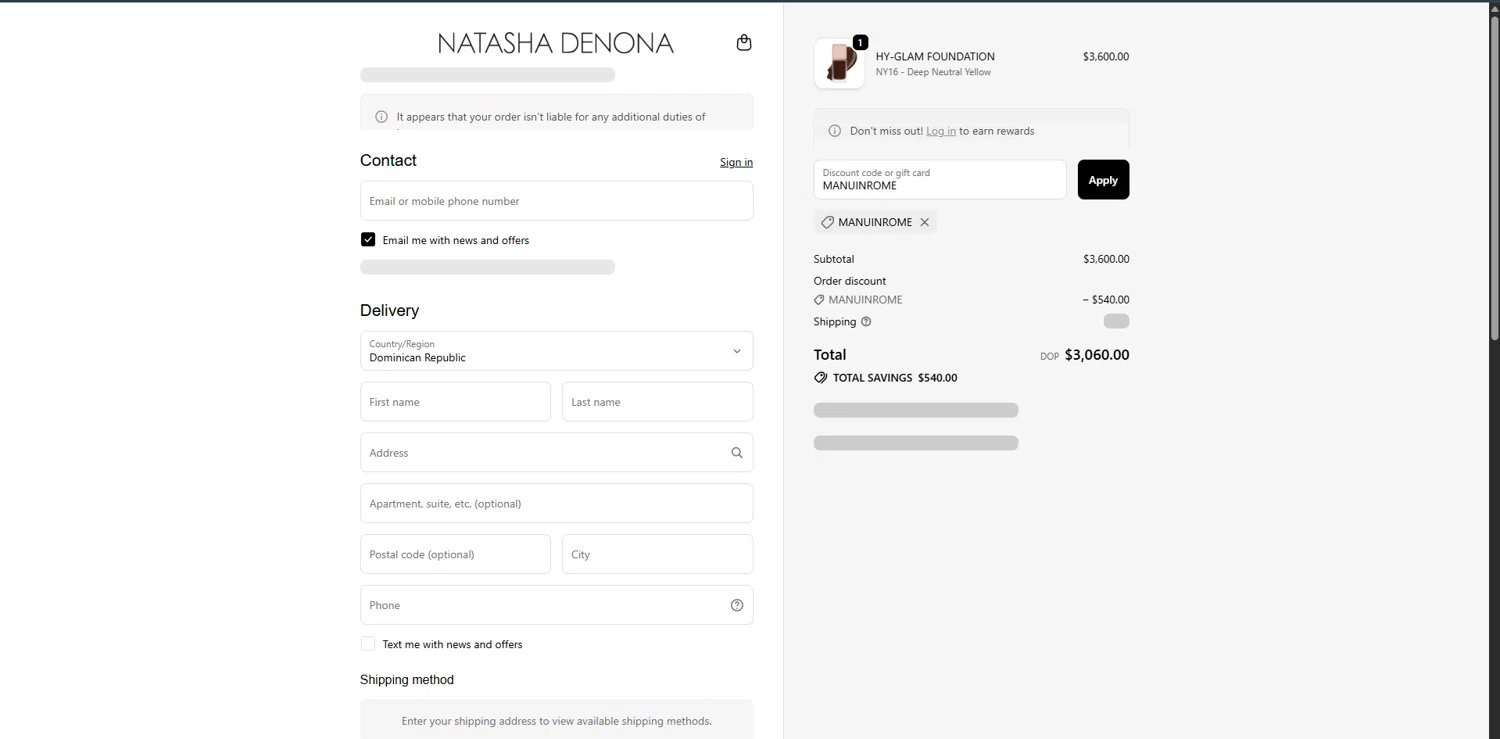Click the Delivery heading
The image size is (1500, 739).
click(389, 310)
